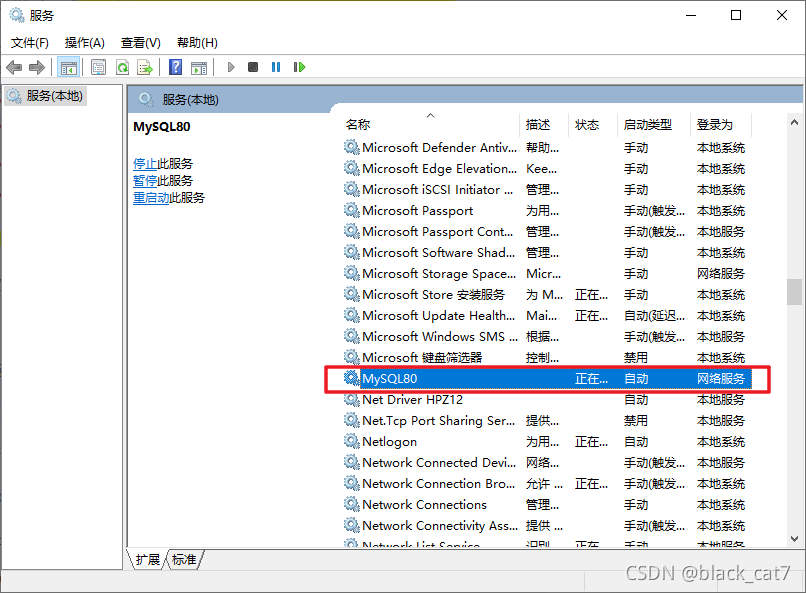Click the gear icon of MySQL80 row

(x=352, y=379)
